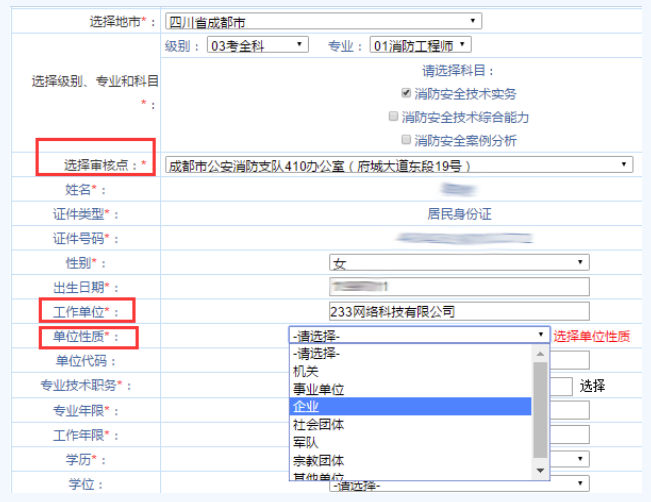The height and width of the screenshot is (502, 651).
Task: Pick 社会团体 from the dropdown options
Action: point(318,425)
